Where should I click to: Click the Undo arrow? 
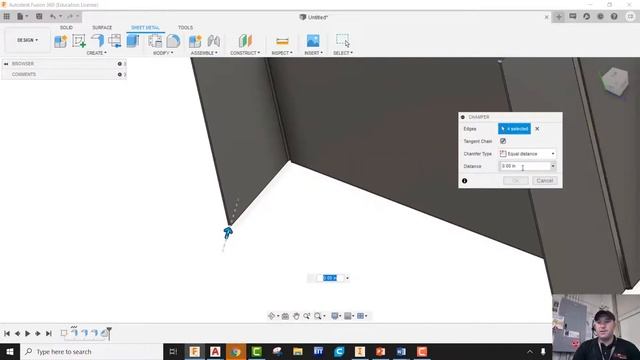(x=53, y=17)
